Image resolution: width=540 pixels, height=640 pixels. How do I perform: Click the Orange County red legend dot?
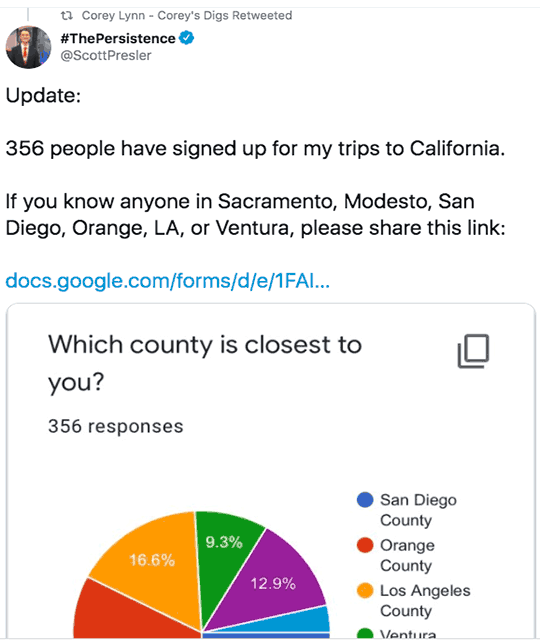pyautogui.click(x=365, y=545)
